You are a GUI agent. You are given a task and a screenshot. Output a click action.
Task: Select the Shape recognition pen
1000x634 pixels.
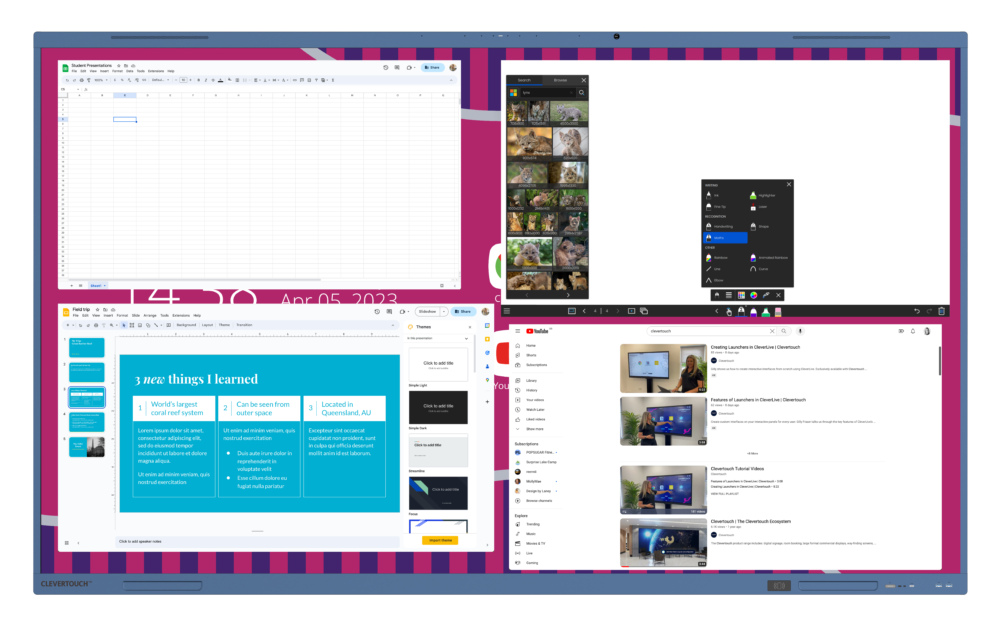[x=759, y=226]
